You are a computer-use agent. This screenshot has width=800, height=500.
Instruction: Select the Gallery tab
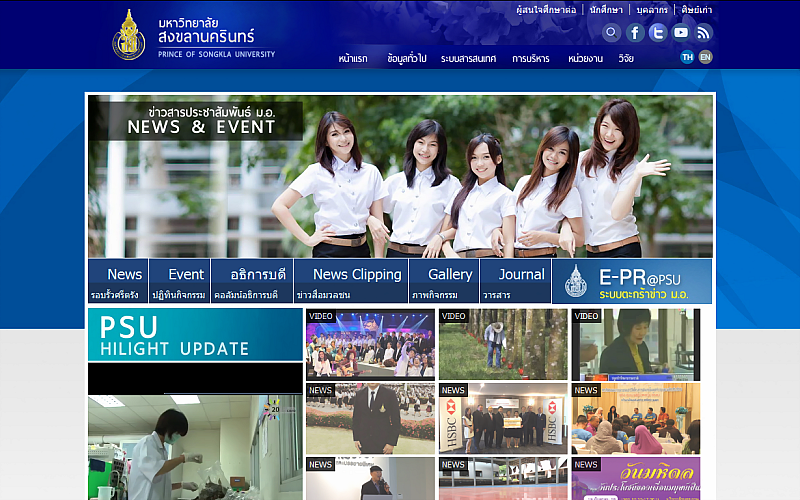[444, 281]
